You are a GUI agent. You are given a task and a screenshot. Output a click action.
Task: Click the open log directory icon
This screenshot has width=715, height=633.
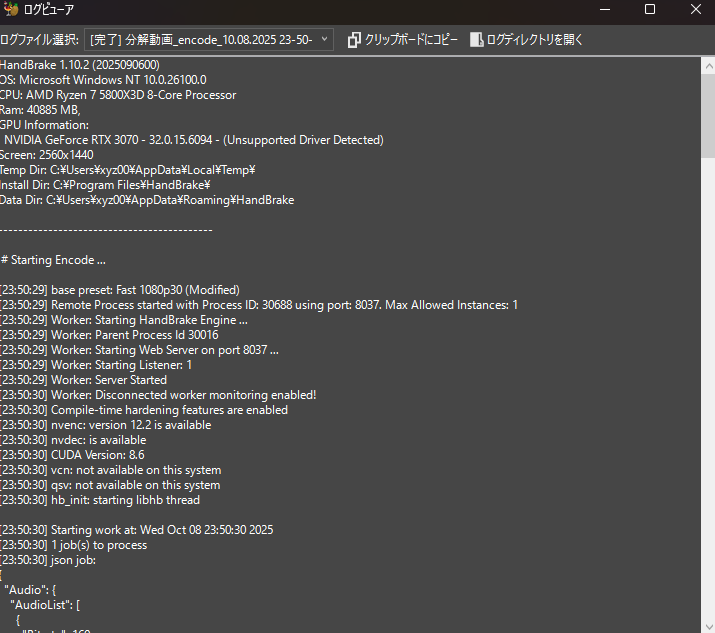(x=477, y=40)
